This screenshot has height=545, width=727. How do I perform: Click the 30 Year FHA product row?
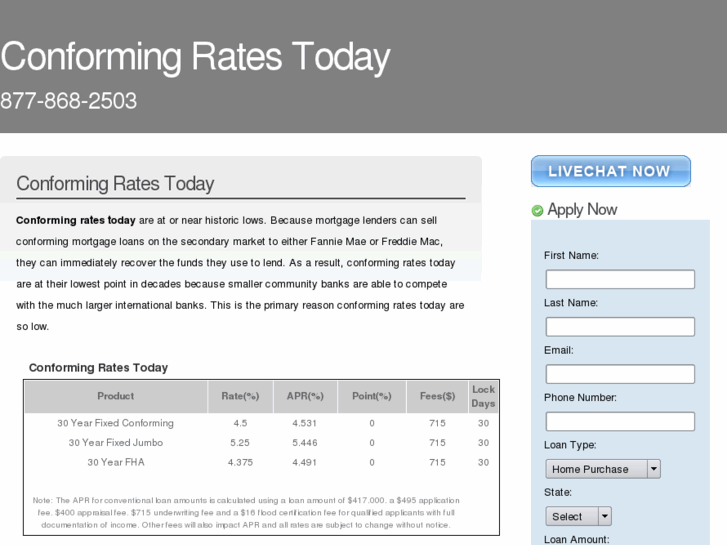116,463
